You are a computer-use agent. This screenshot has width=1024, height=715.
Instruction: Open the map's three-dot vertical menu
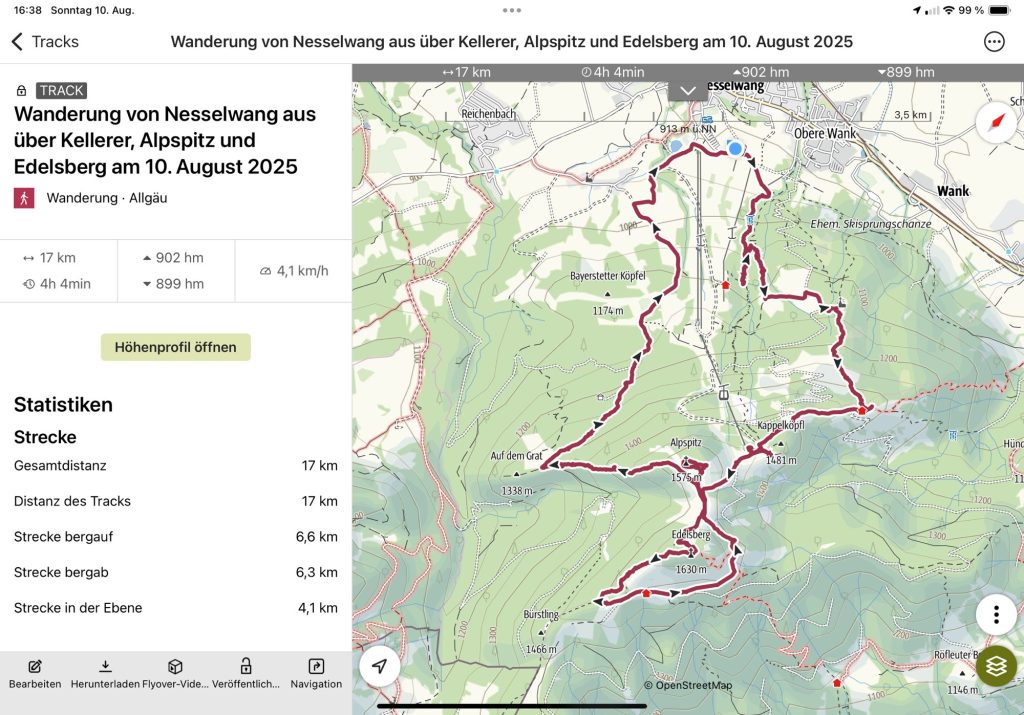click(996, 614)
